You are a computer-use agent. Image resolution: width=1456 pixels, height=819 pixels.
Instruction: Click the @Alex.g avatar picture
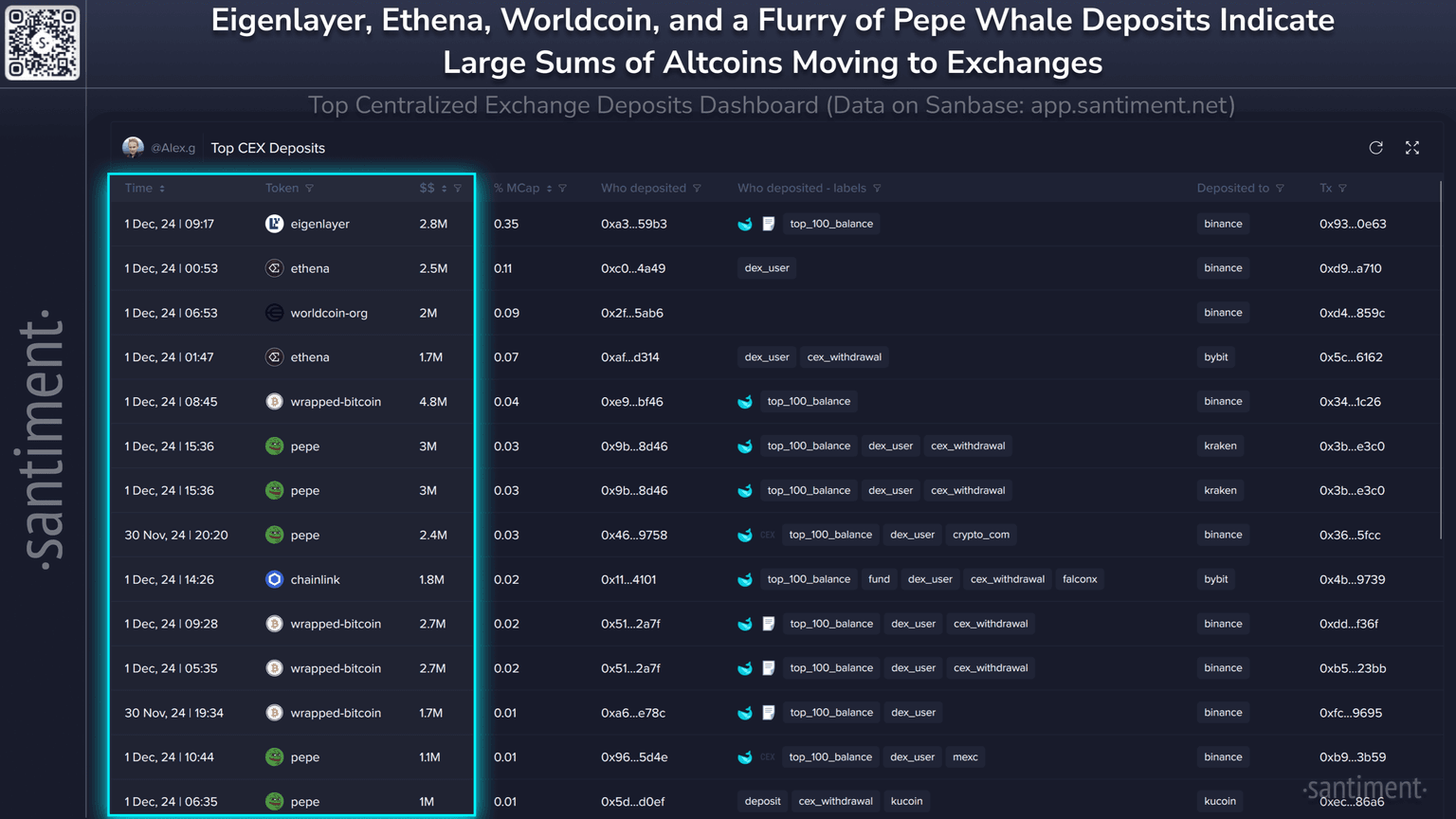(x=133, y=148)
